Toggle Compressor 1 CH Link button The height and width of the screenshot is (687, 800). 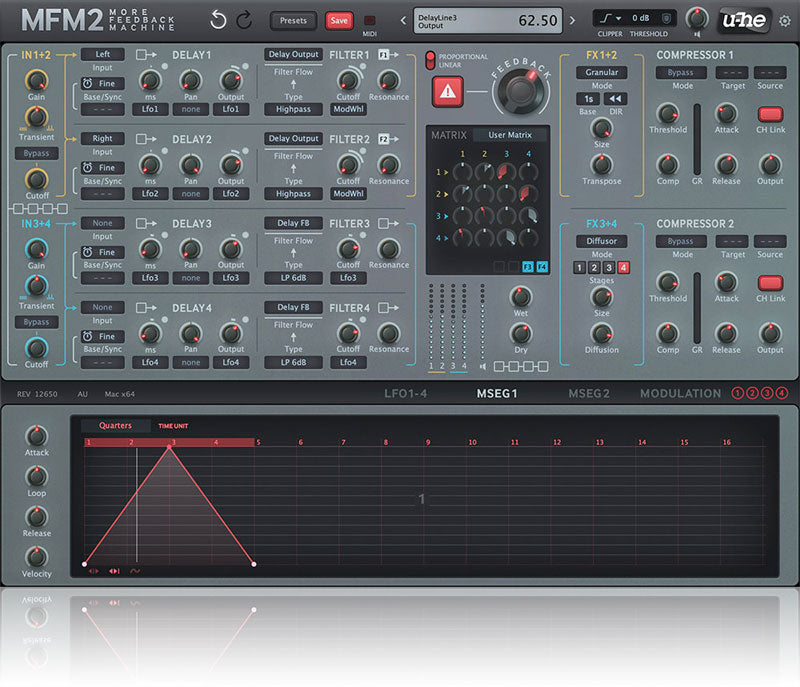click(x=770, y=114)
